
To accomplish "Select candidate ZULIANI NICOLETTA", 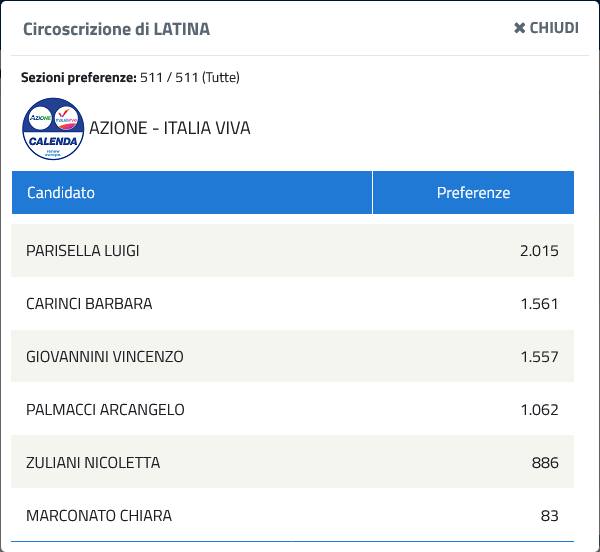I will (93, 462).
